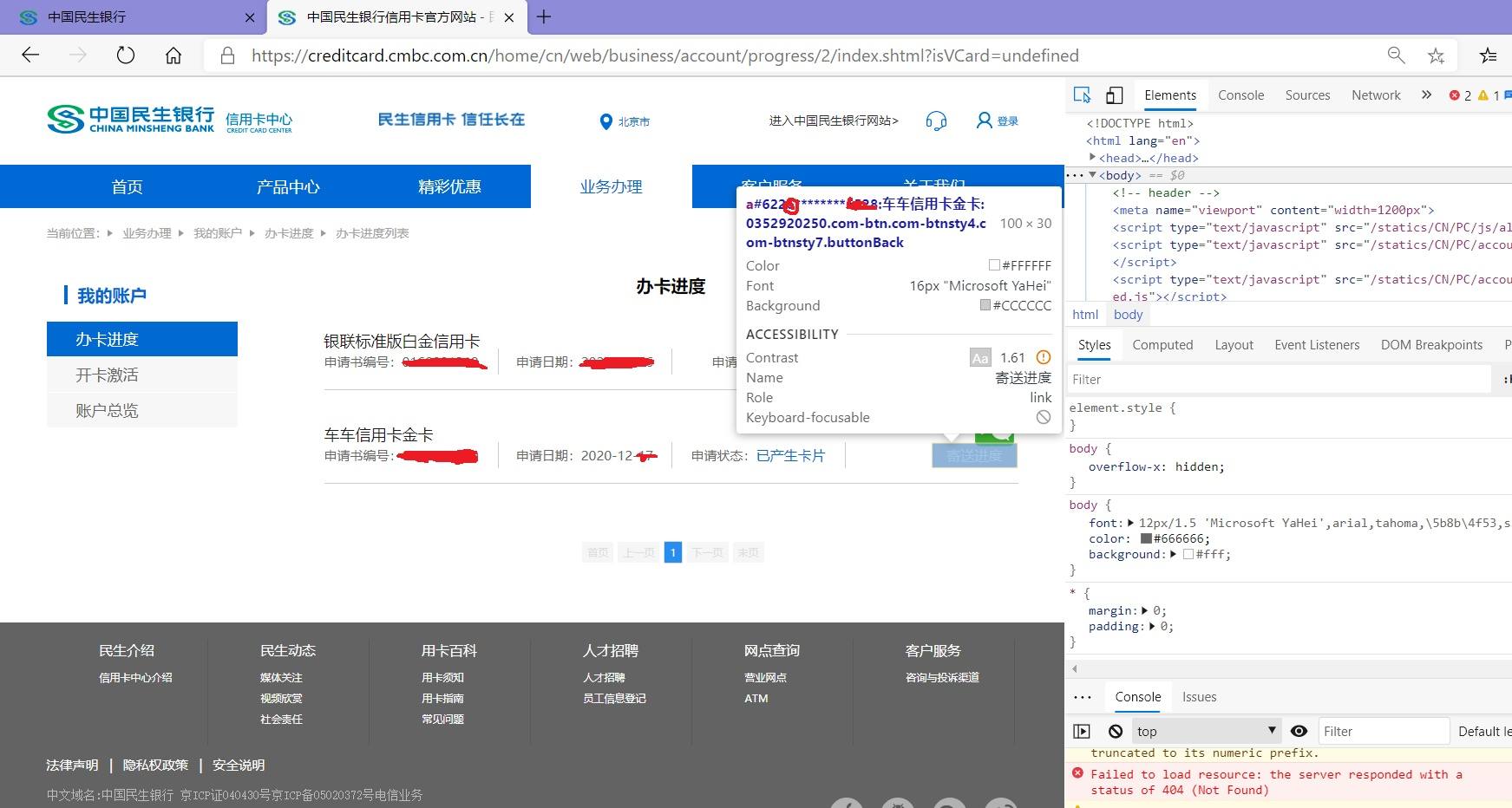The width and height of the screenshot is (1512, 808).
Task: Open the console drawer three-dot menu
Action: pyautogui.click(x=1083, y=697)
